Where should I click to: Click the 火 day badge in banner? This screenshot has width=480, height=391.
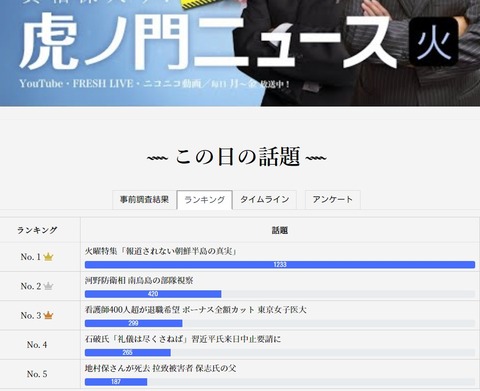[434, 42]
